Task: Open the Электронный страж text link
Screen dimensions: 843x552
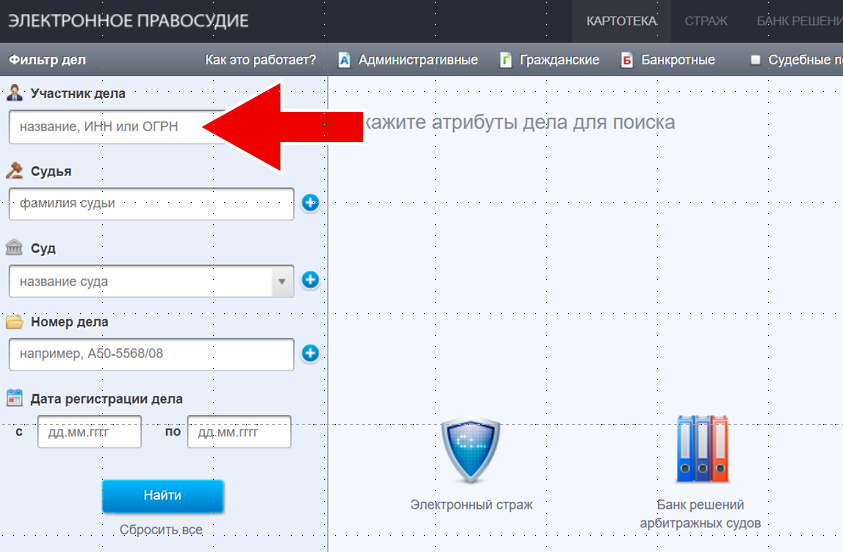Action: point(471,505)
